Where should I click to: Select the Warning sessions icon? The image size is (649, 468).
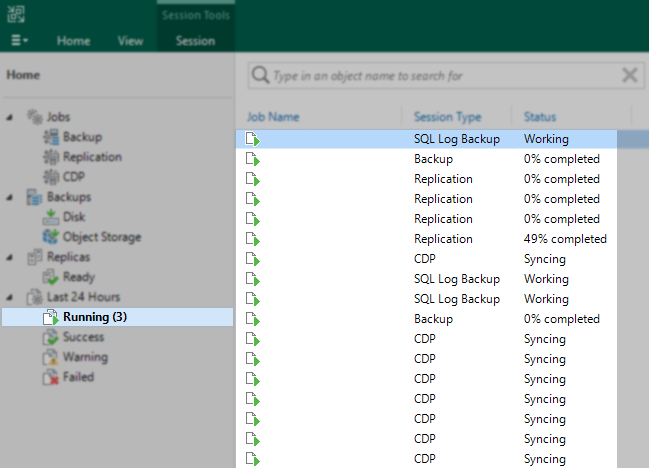pos(51,357)
